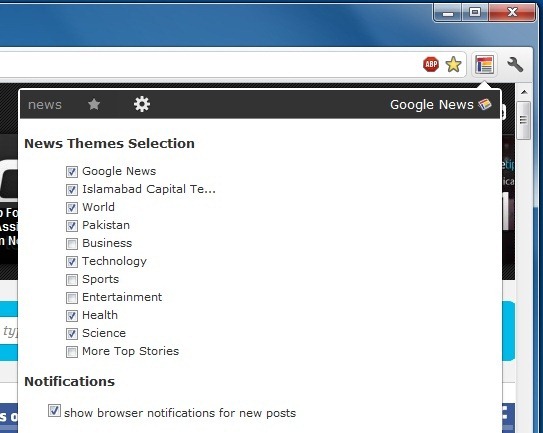Viewport: 543px width, 433px height.
Task: Click the Google News extension toolbar icon
Action: [484, 64]
